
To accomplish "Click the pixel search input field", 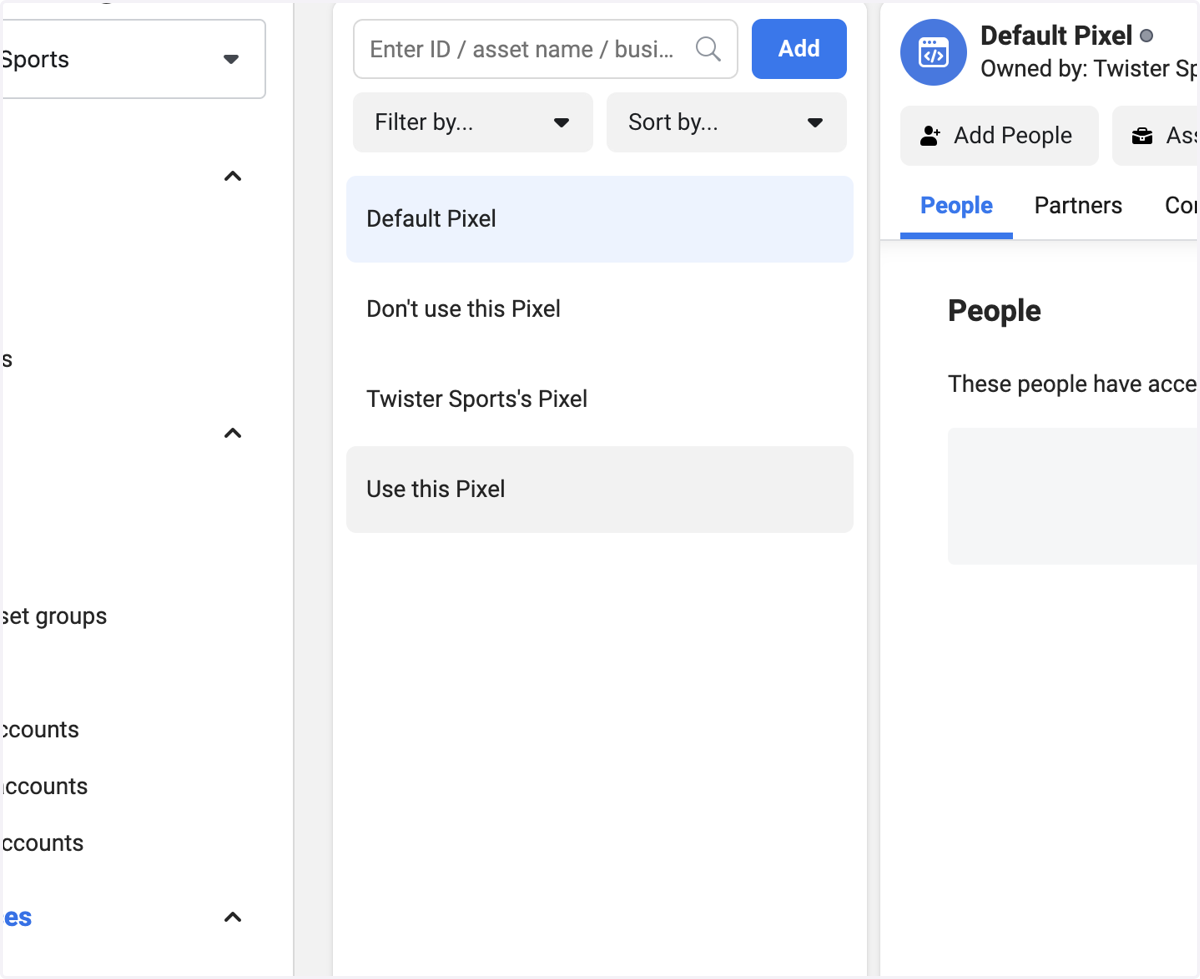I will click(x=545, y=49).
